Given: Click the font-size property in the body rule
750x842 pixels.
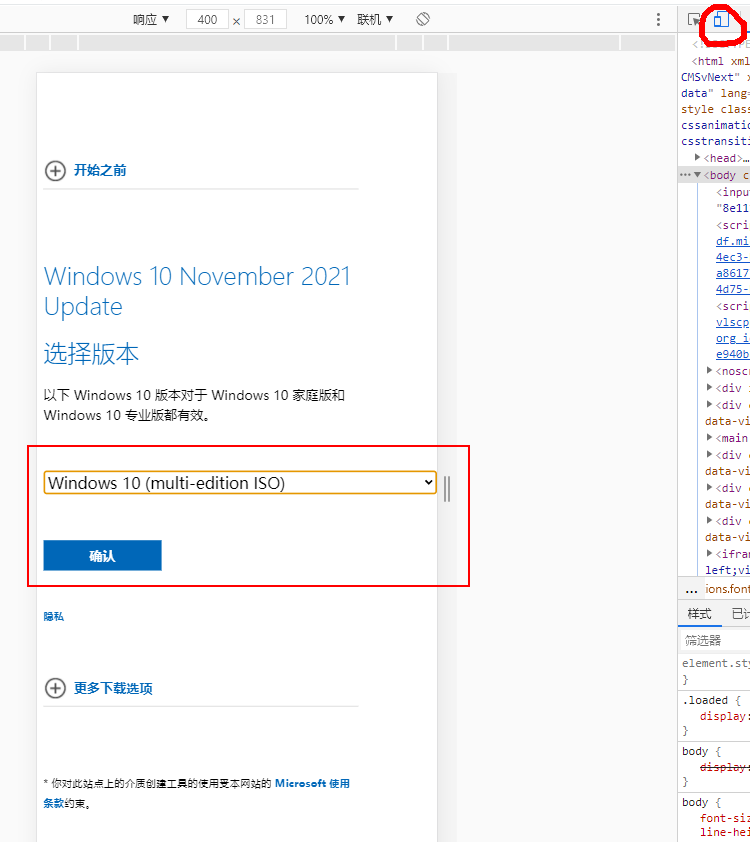Looking at the screenshot, I should click(x=725, y=818).
